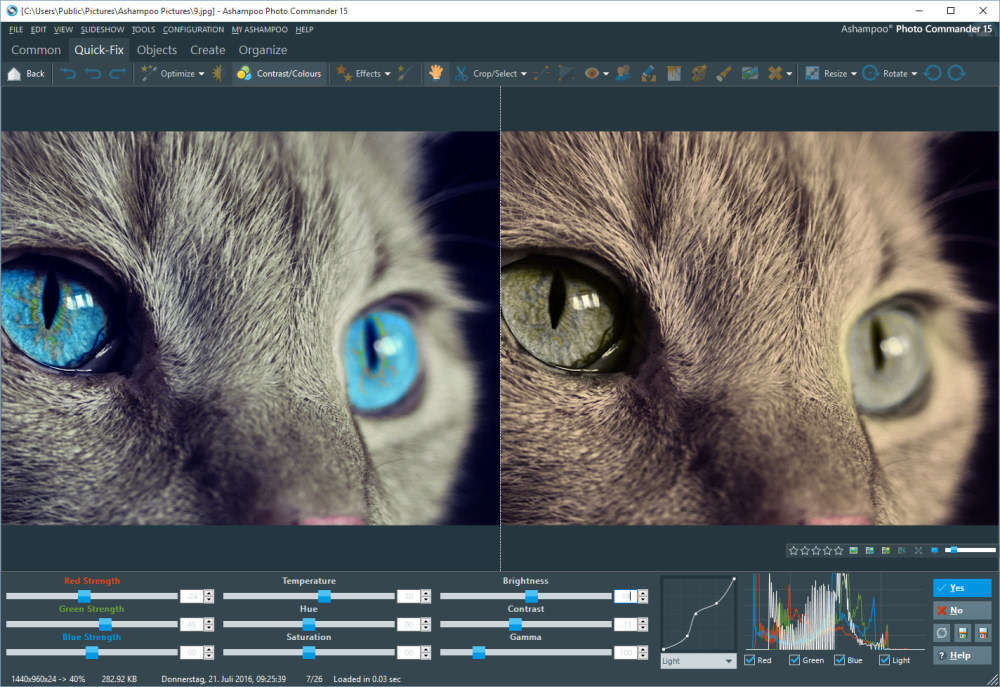Switch to the Objects tab
This screenshot has height=687, width=1000.
157,50
